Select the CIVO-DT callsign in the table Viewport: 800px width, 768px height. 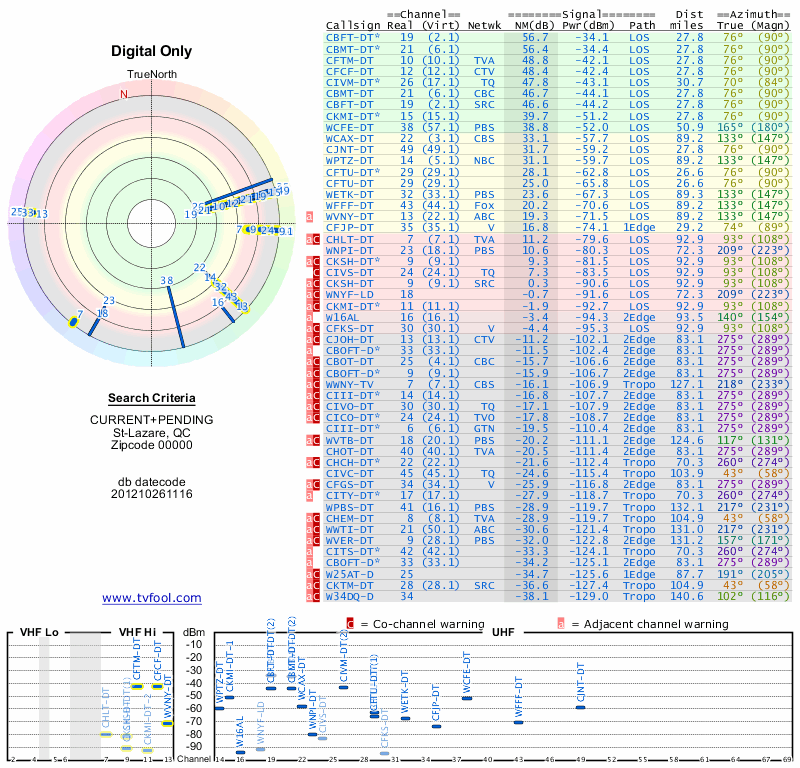(350, 406)
